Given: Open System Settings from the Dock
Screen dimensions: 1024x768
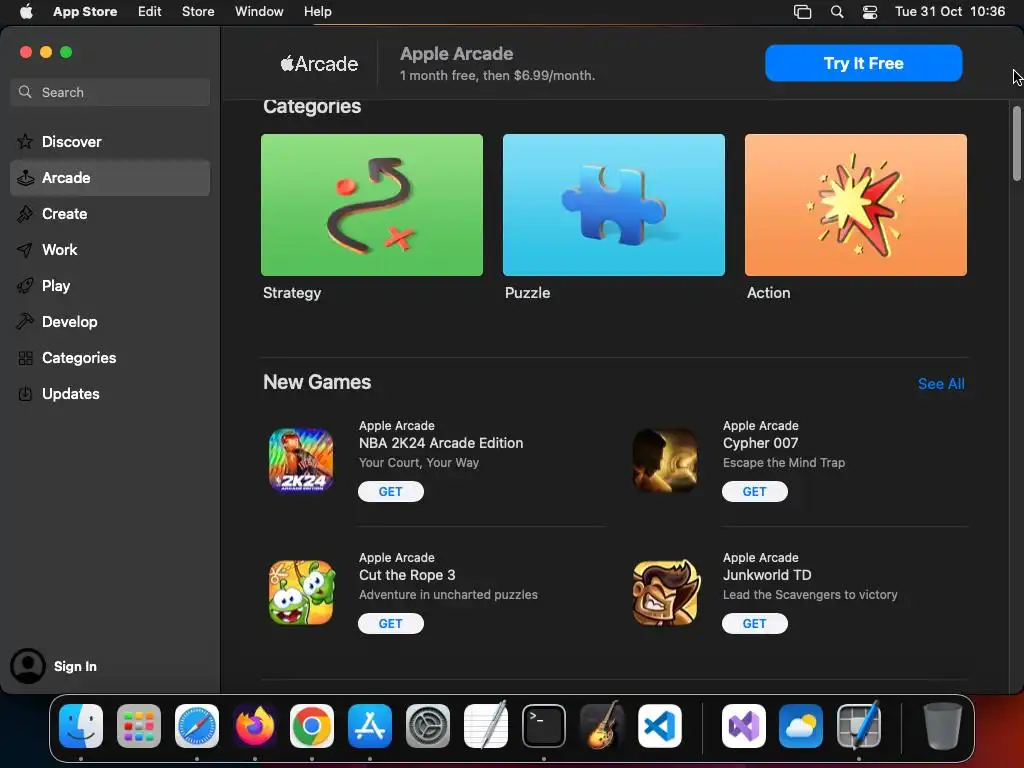Looking at the screenshot, I should pos(428,726).
